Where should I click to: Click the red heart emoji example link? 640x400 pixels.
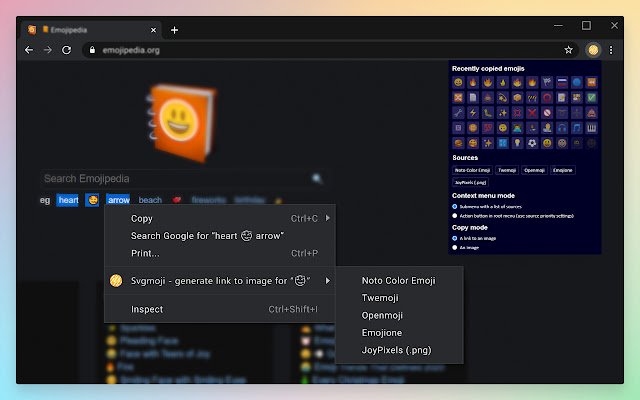[177, 200]
